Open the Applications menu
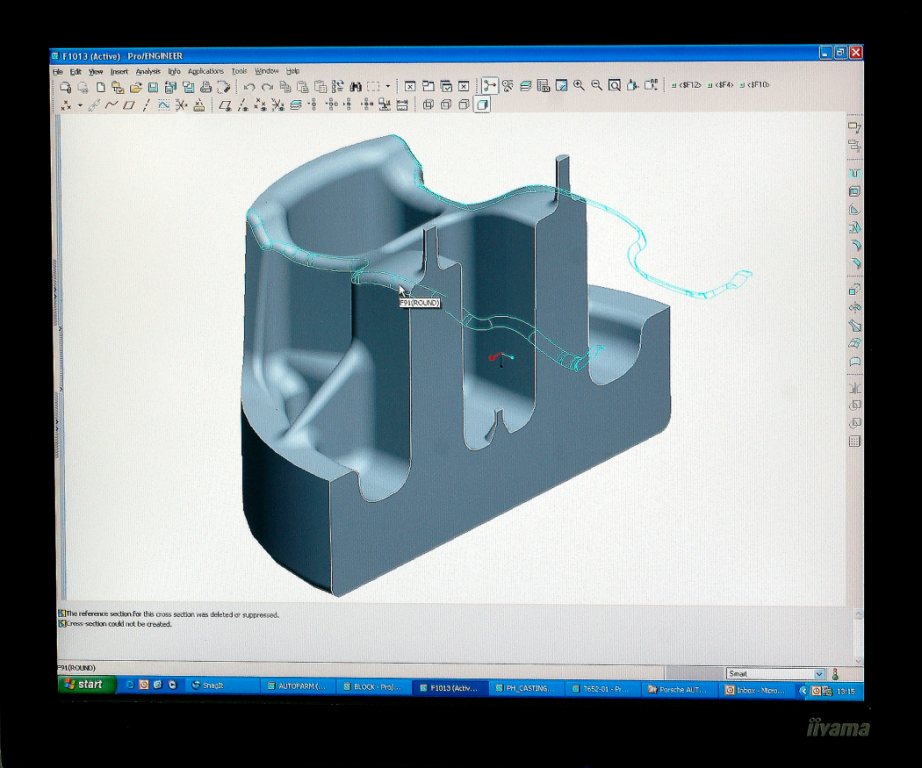 tap(205, 71)
